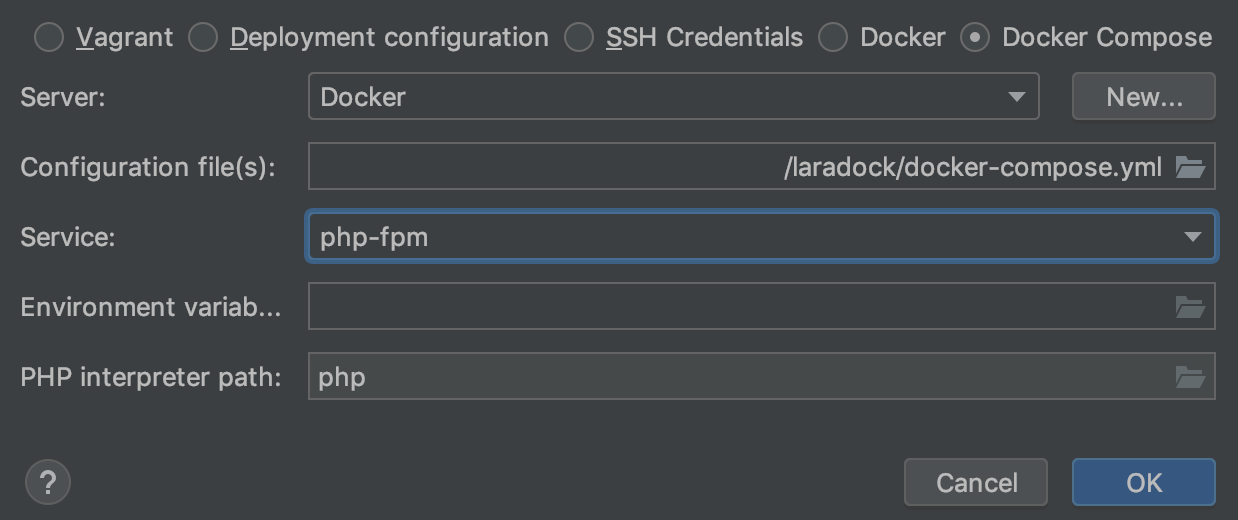Expand the Server dropdown

(672, 97)
